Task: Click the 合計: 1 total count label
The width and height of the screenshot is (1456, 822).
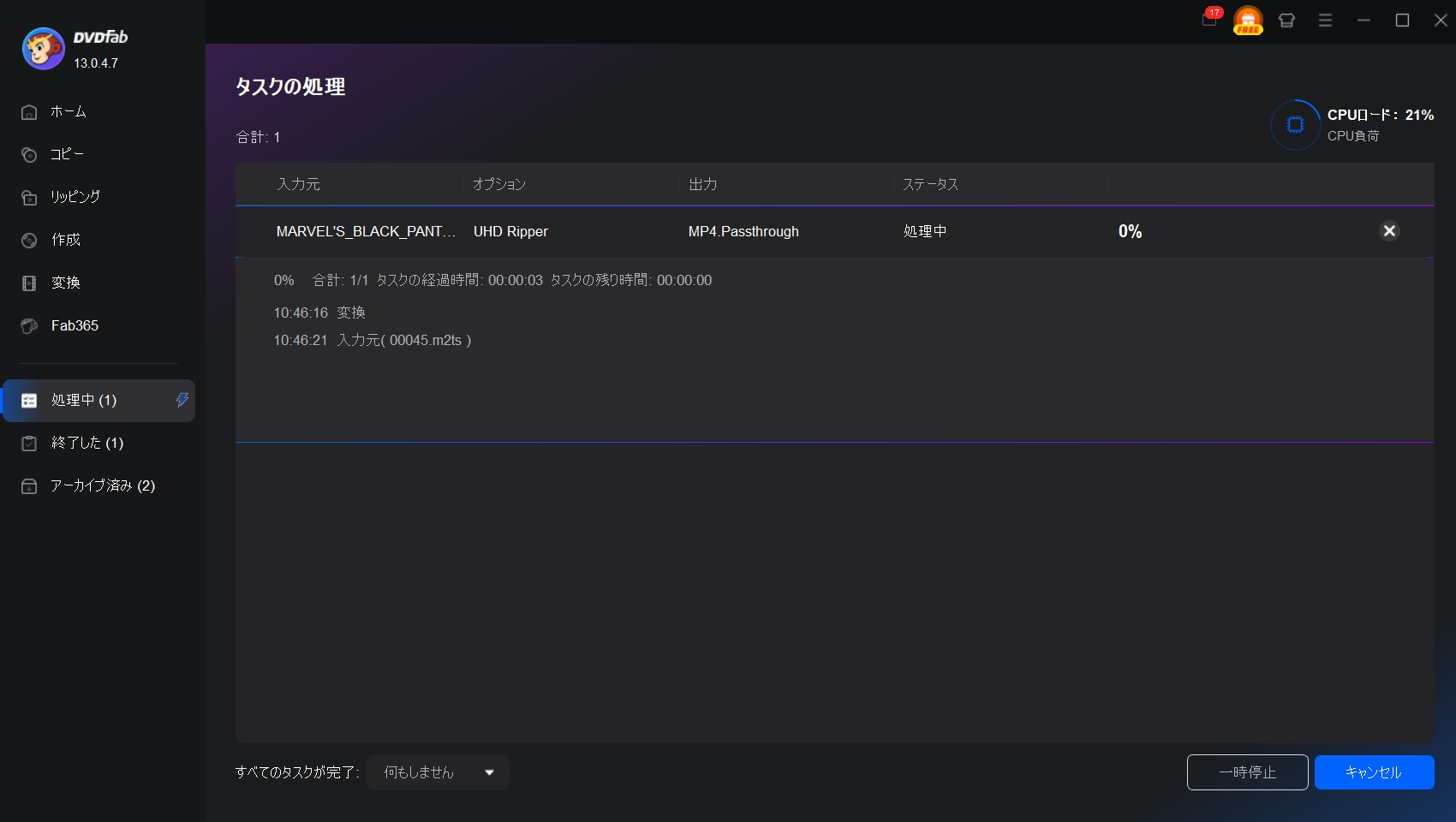Action: pos(258,137)
